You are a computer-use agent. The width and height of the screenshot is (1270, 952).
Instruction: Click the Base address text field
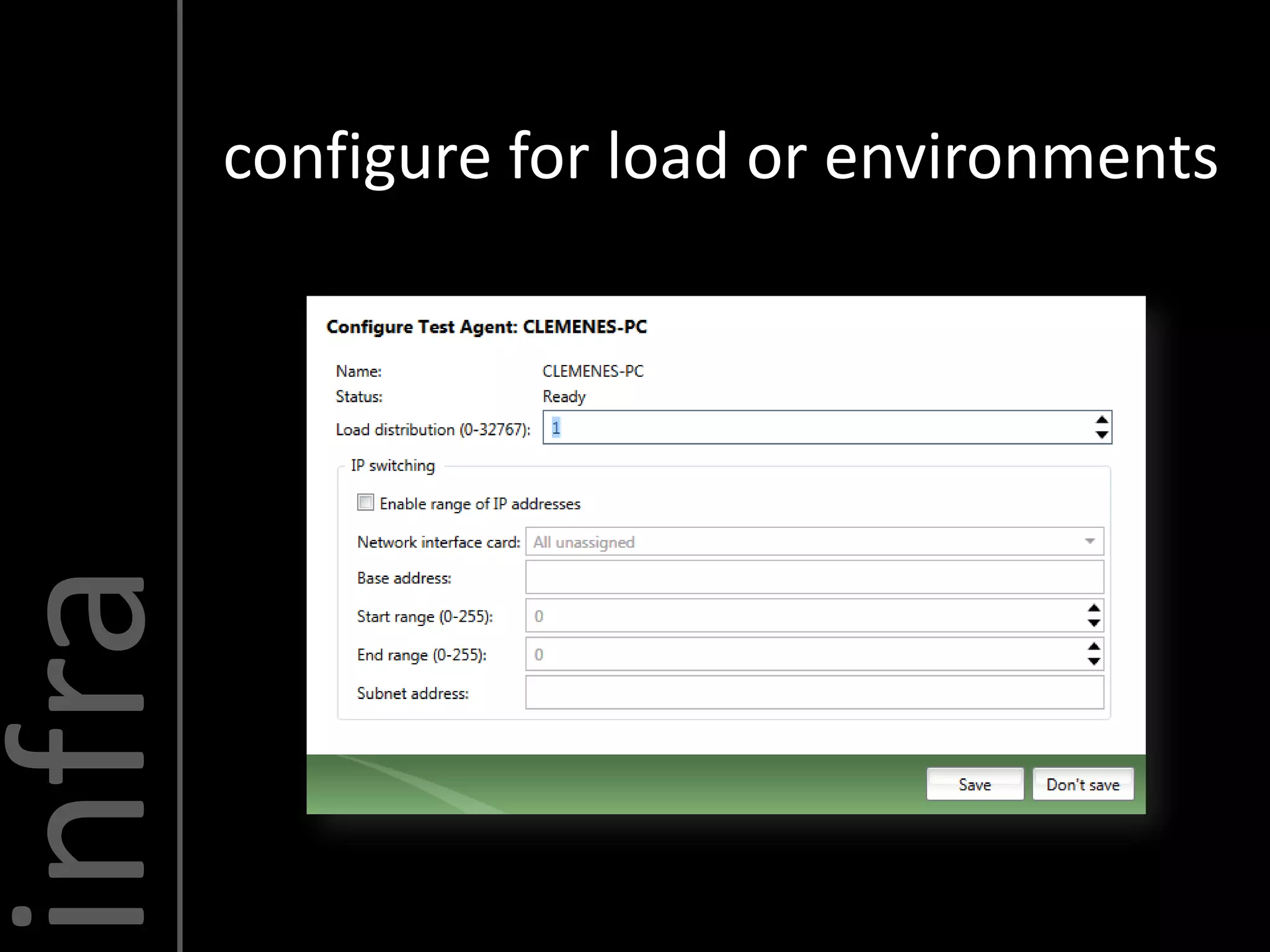coord(814,578)
